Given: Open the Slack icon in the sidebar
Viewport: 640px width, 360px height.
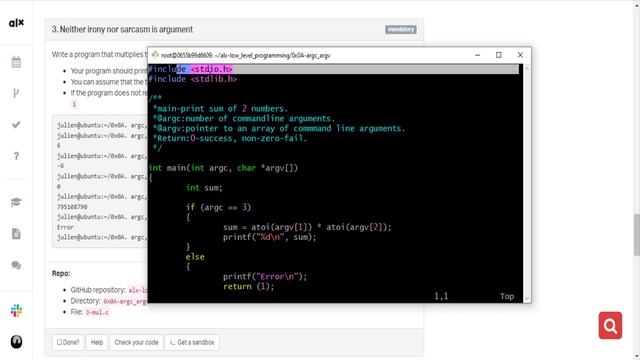Looking at the screenshot, I should (16, 311).
